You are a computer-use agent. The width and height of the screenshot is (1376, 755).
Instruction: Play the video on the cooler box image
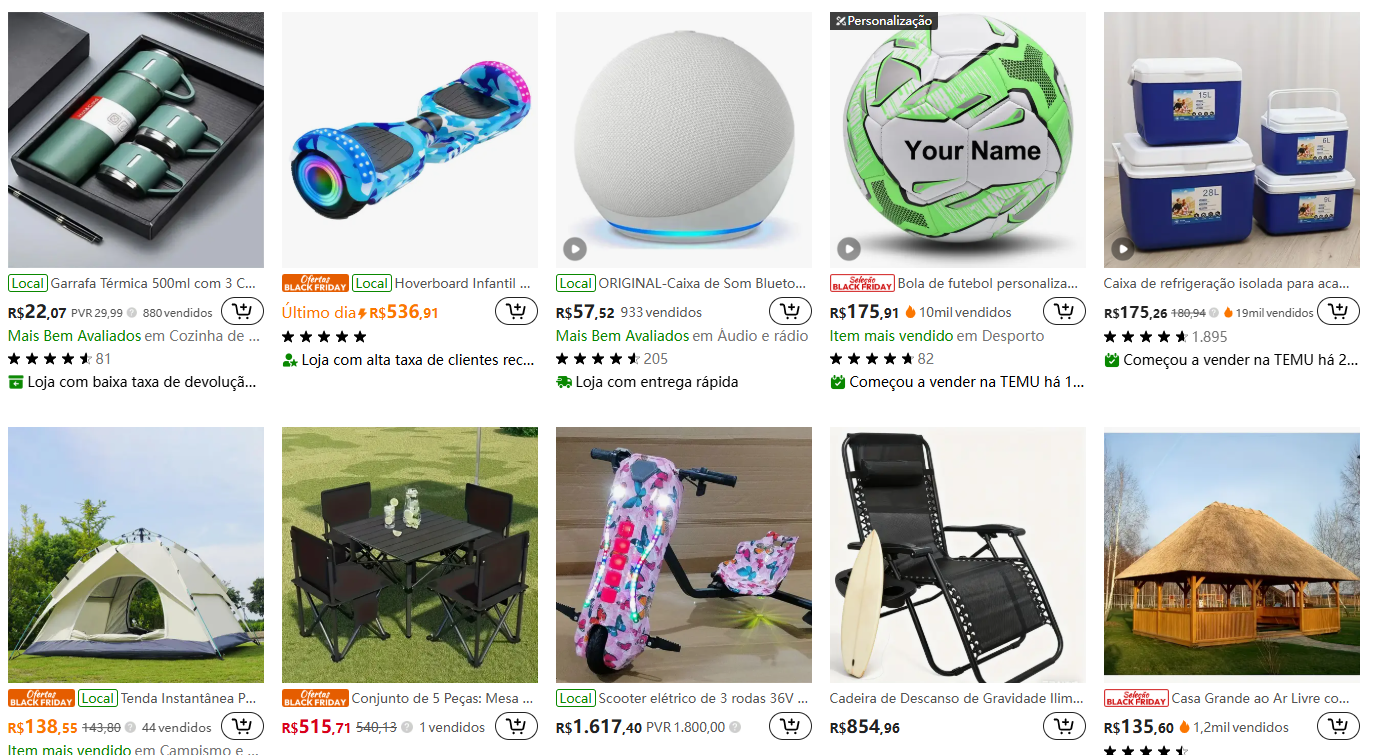(x=1123, y=249)
